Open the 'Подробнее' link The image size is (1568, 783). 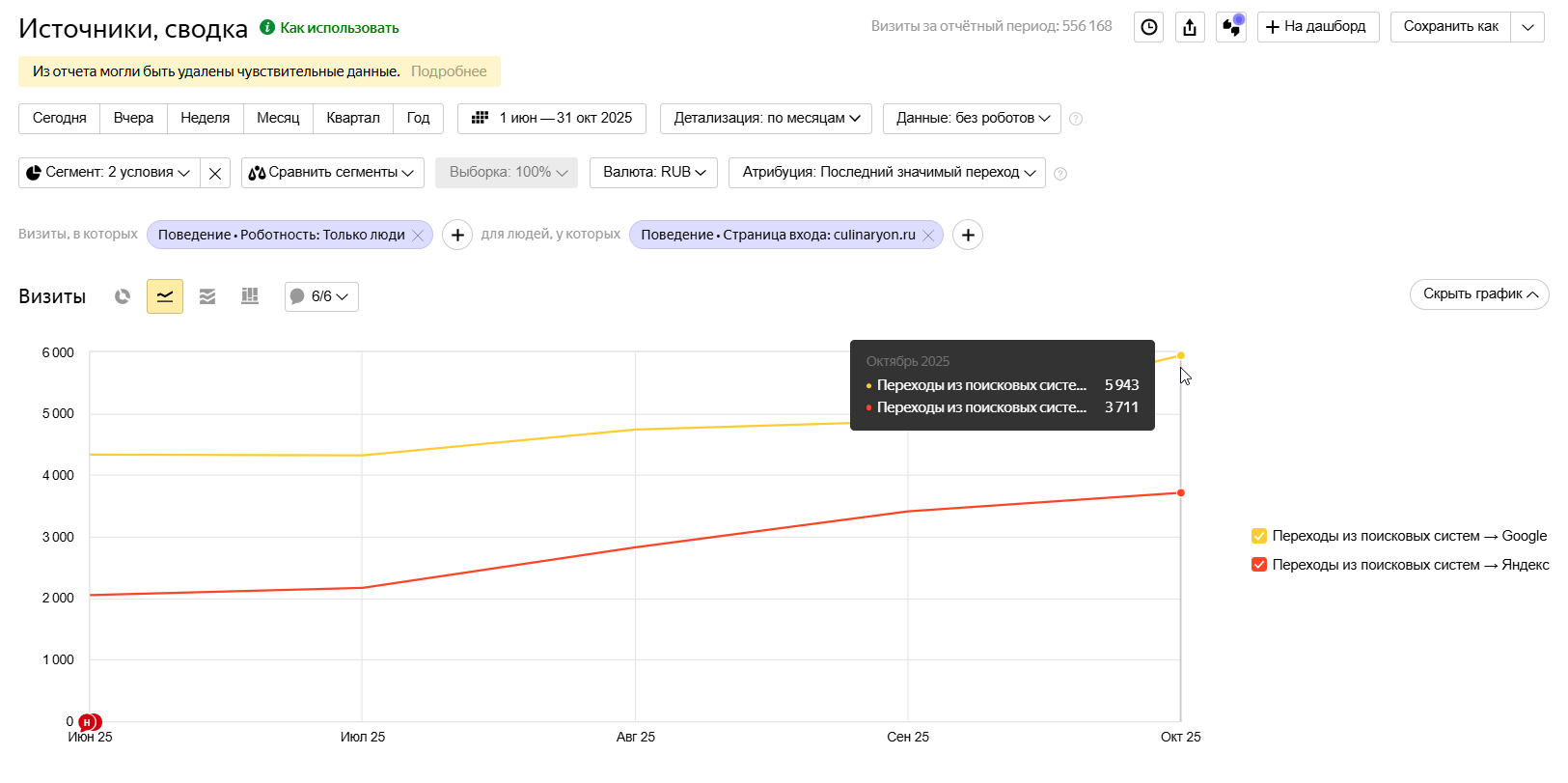point(449,71)
